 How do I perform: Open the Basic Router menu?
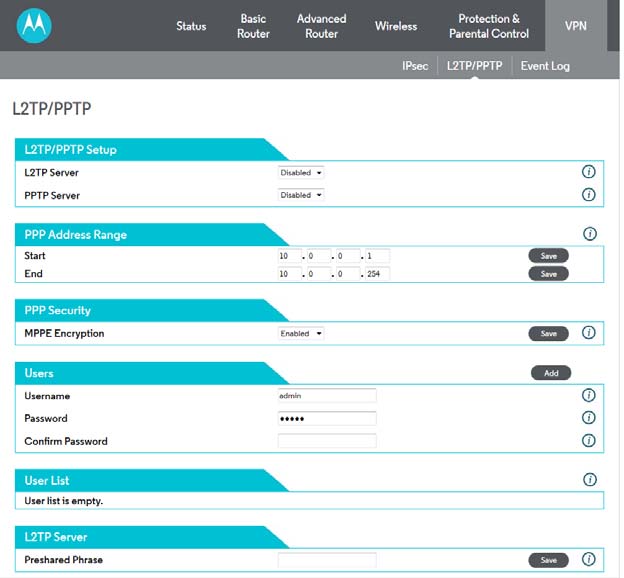(253, 26)
